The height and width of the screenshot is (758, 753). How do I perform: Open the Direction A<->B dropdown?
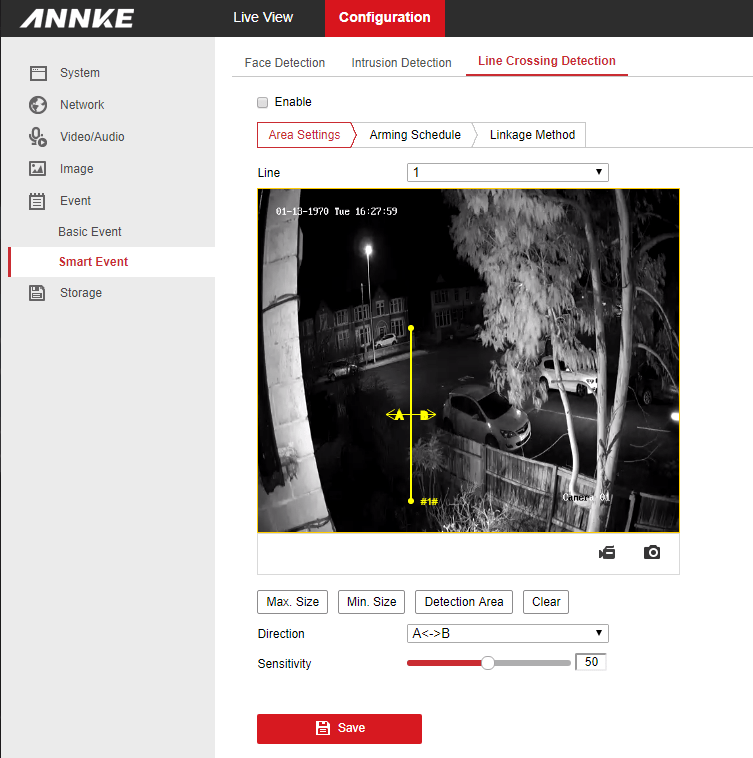[507, 634]
